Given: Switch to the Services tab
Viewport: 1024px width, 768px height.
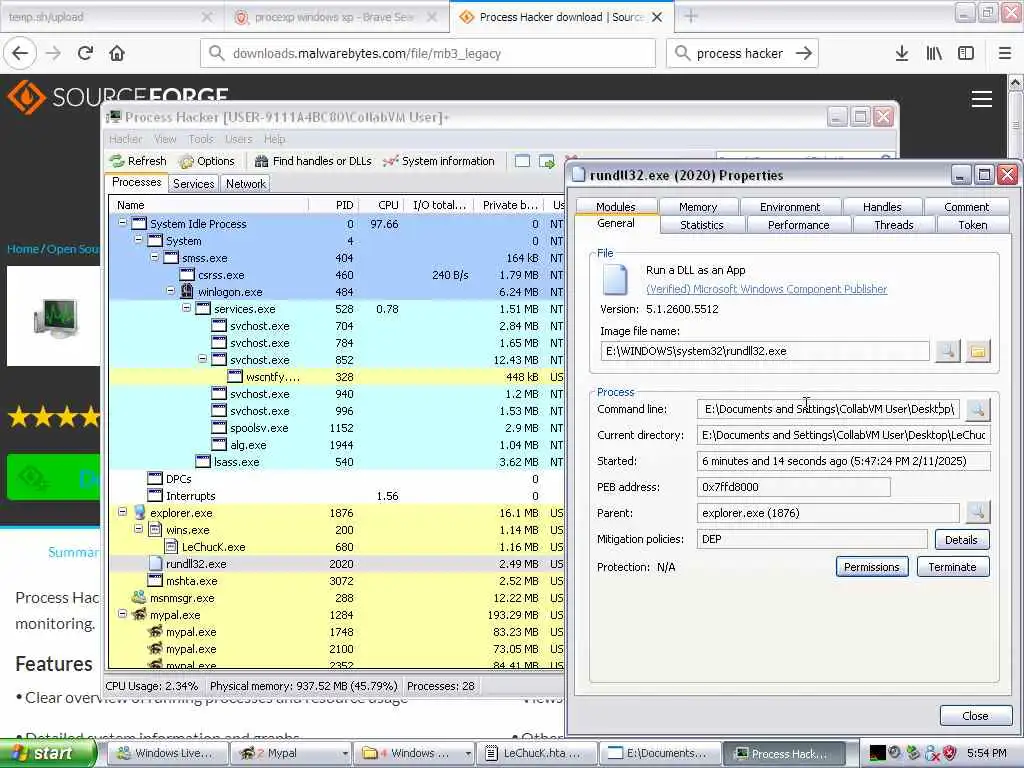Looking at the screenshot, I should (193, 184).
